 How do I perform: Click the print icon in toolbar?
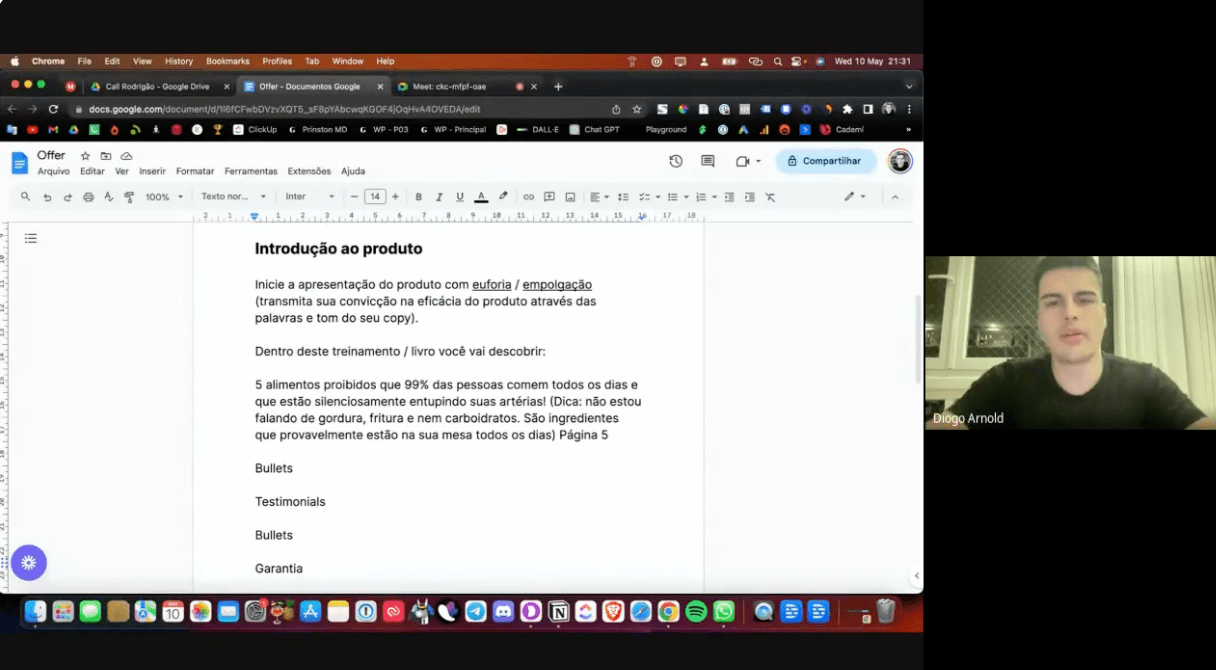click(88, 197)
